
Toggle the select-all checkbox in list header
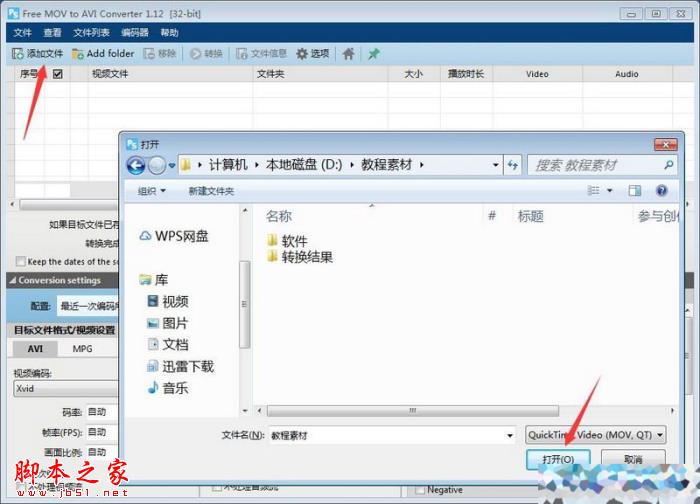click(x=58, y=74)
